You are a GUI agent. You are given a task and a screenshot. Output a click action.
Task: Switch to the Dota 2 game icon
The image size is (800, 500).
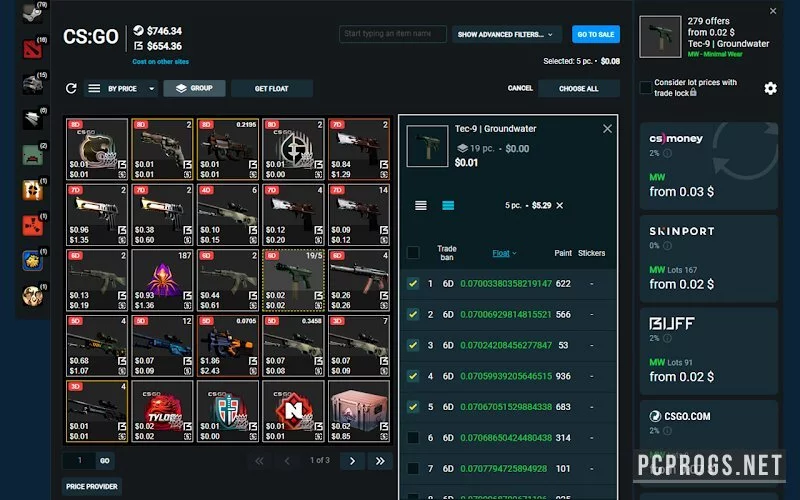pos(32,49)
